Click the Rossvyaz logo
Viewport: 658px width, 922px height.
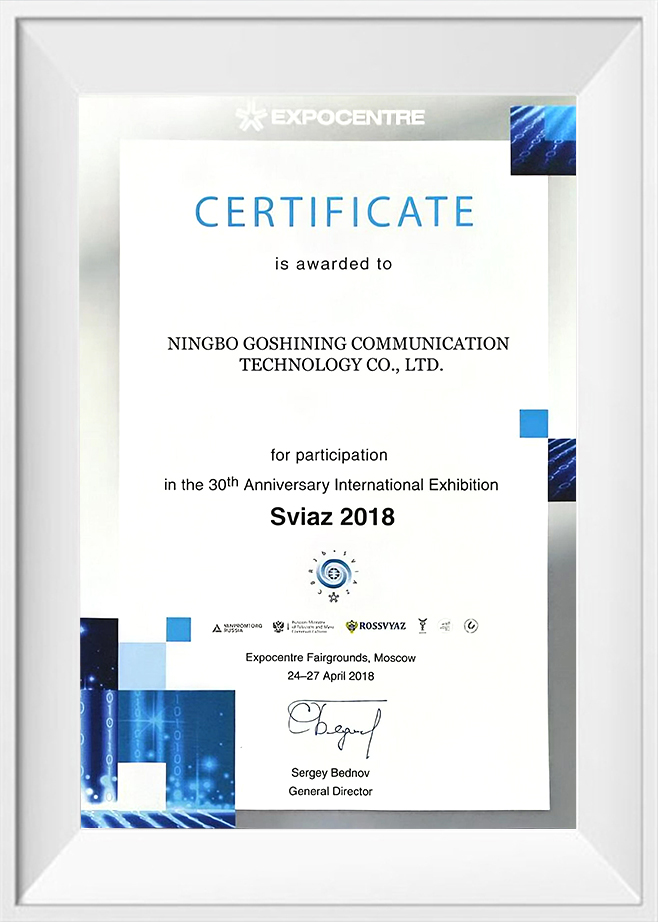click(x=373, y=627)
